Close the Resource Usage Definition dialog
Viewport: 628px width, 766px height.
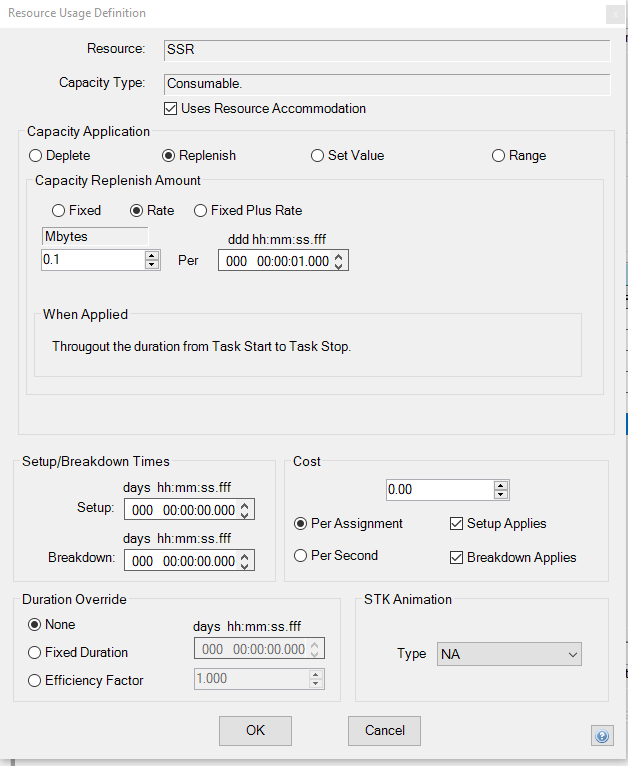612,14
